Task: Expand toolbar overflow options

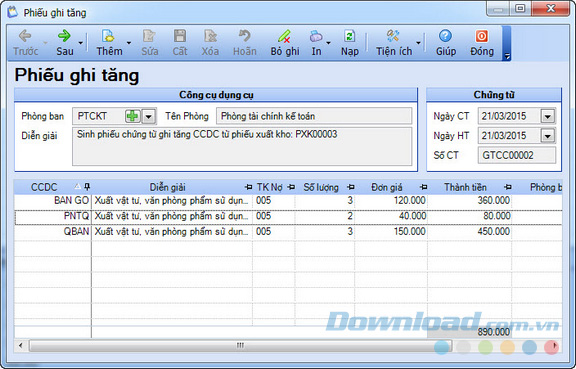Action: pyautogui.click(x=507, y=56)
